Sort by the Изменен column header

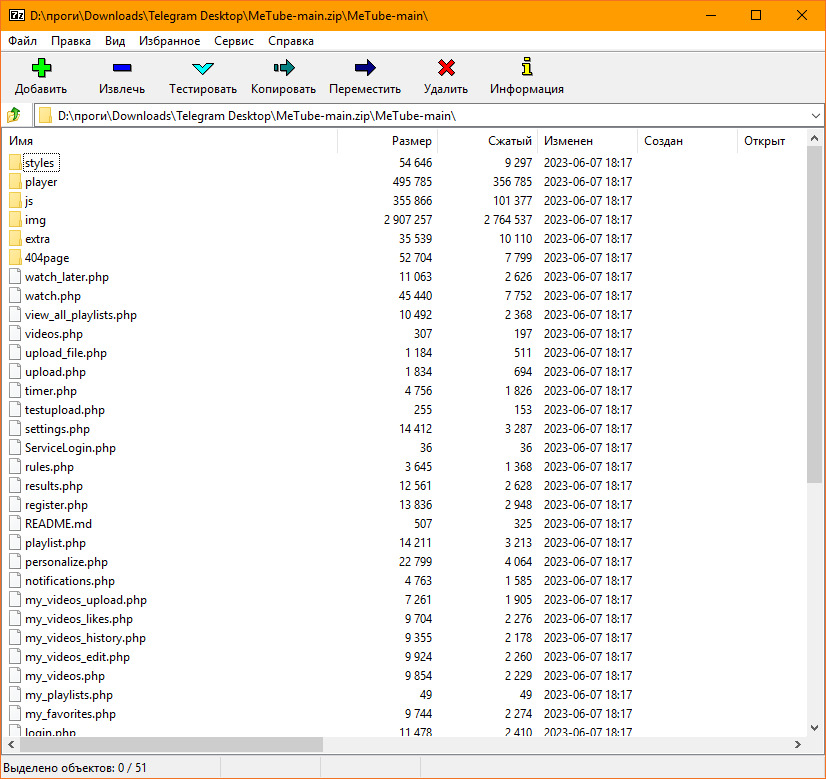coord(568,141)
